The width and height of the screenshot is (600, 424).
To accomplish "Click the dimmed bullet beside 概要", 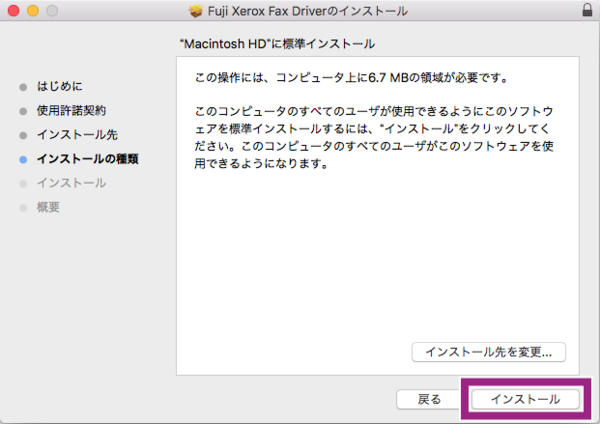I will click(23, 207).
